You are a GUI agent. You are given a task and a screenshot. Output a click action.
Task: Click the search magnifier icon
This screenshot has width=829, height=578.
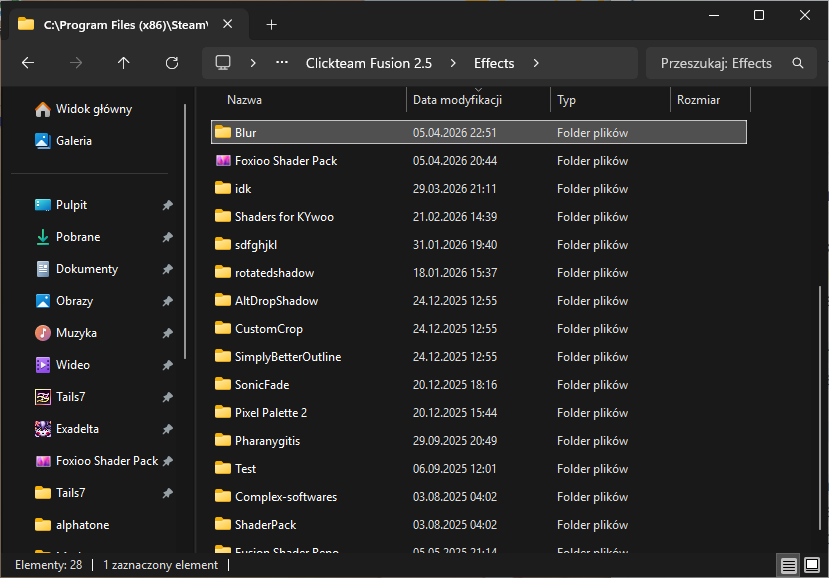coord(798,63)
